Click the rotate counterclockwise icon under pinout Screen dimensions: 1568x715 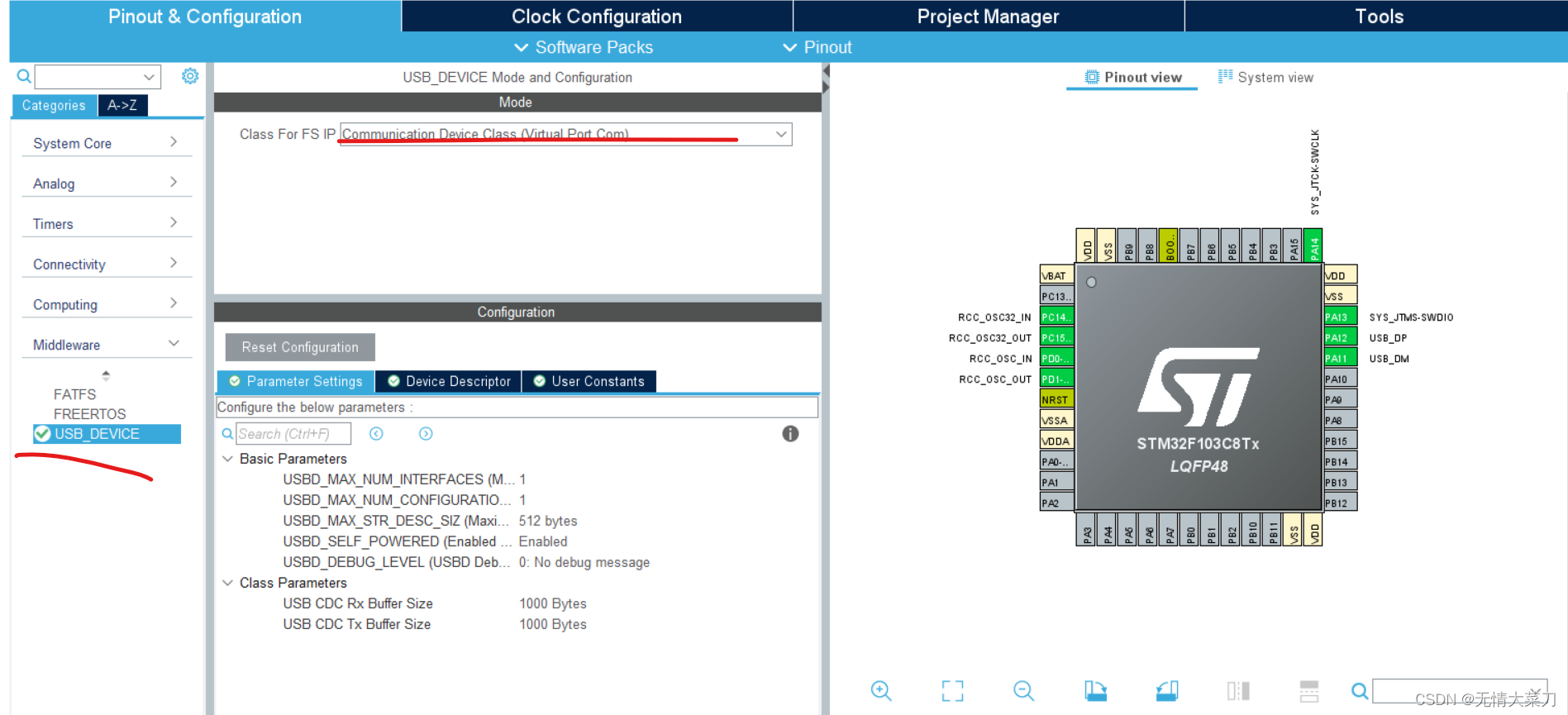point(1166,691)
